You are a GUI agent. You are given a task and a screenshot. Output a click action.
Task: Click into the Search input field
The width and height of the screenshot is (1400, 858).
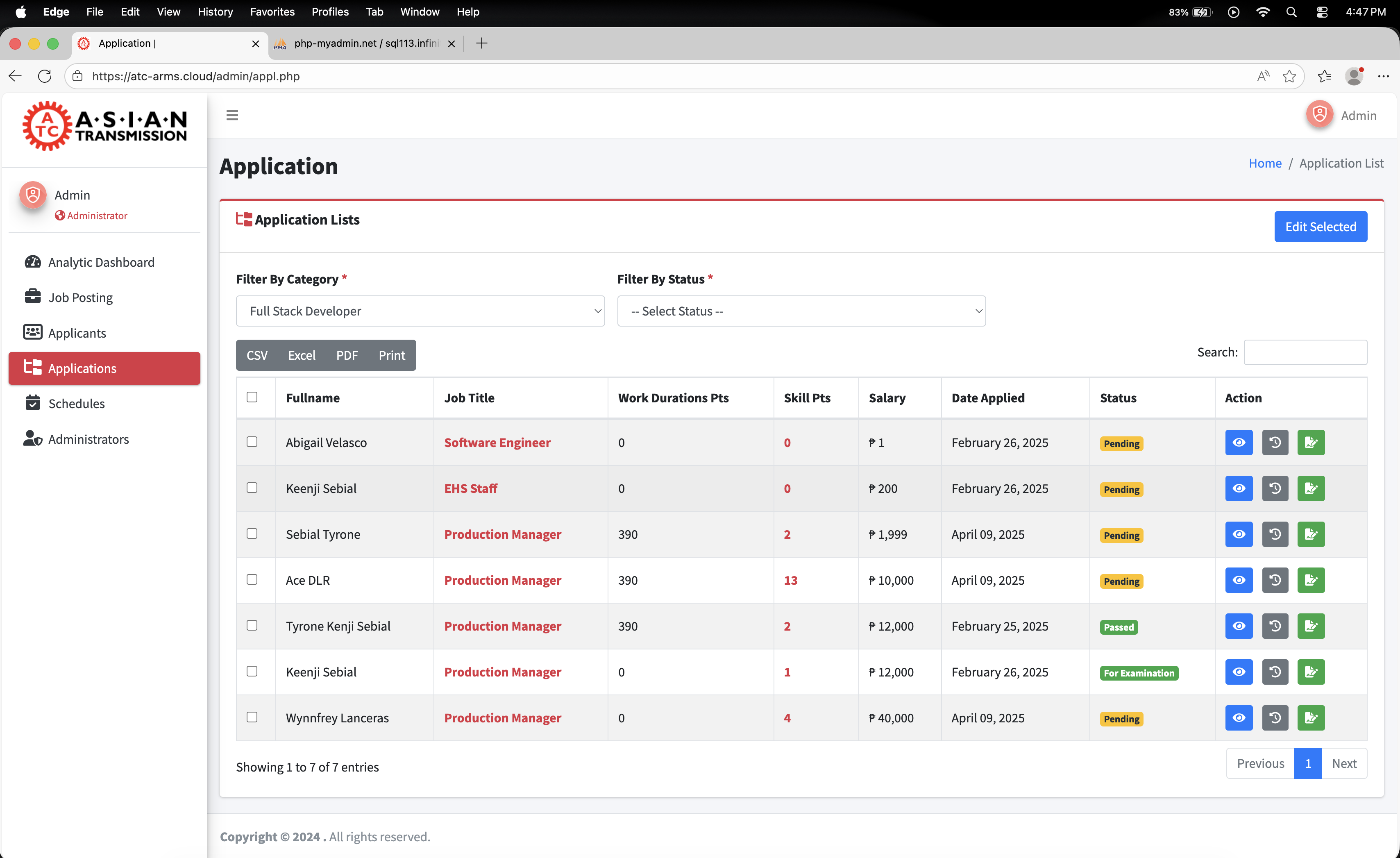click(1305, 352)
